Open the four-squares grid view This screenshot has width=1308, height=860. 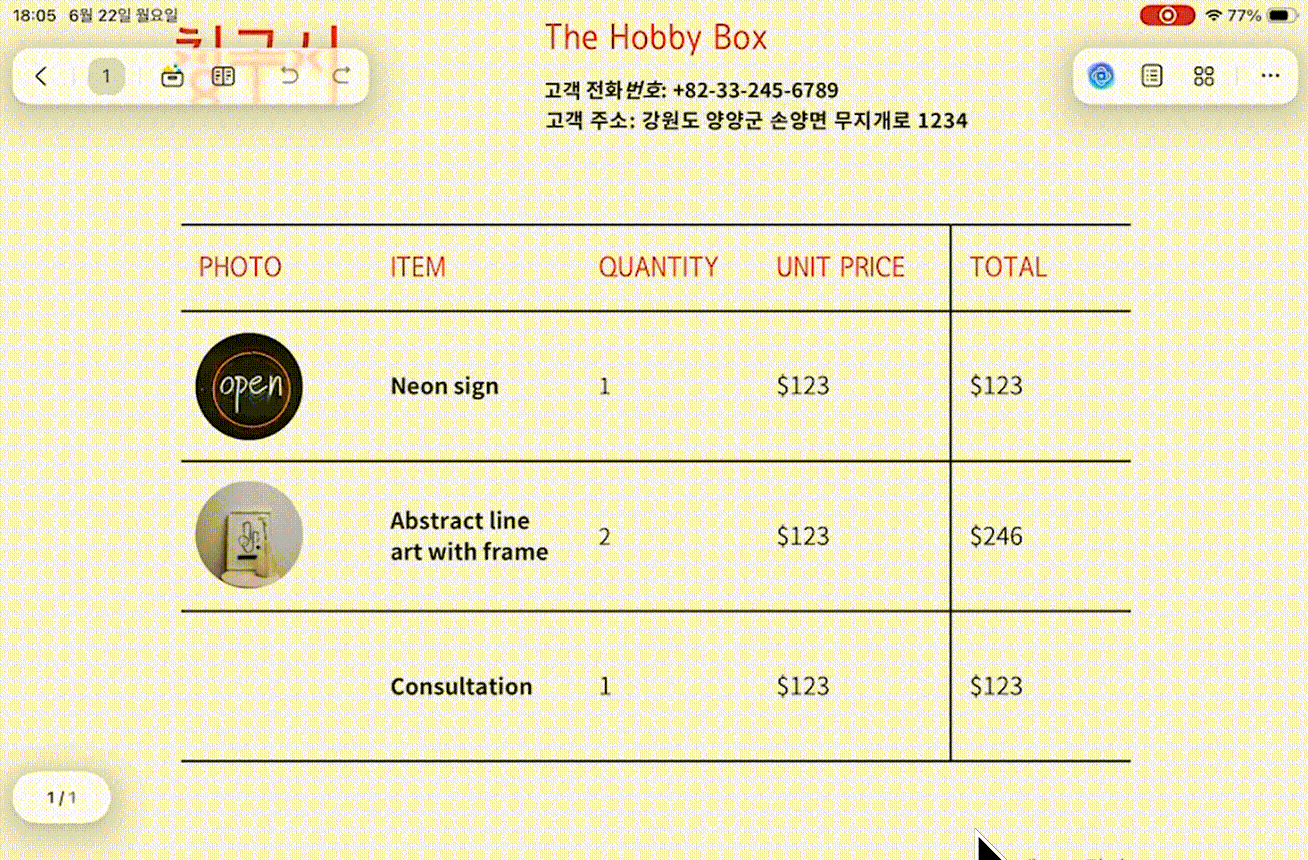[x=1204, y=76]
